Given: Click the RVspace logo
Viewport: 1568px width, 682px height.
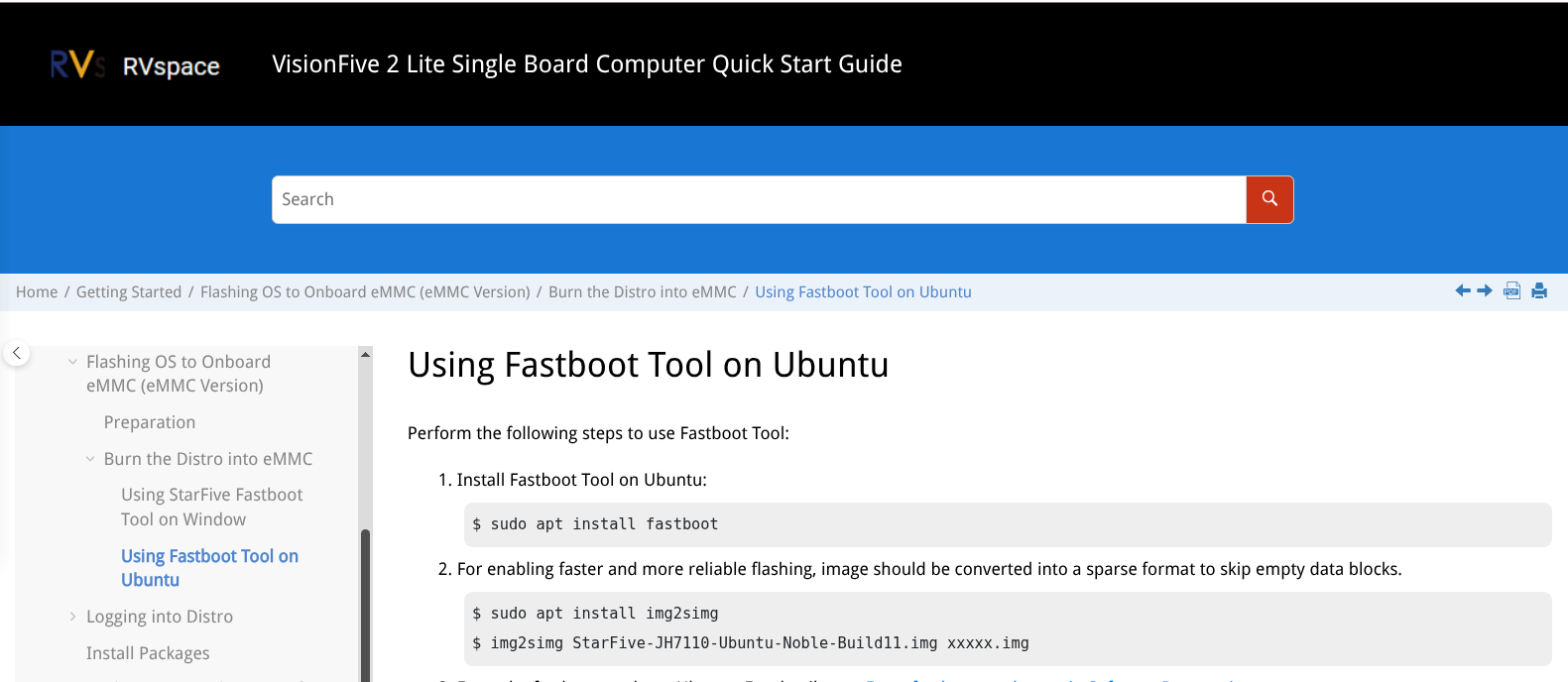Looking at the screenshot, I should pos(135,65).
